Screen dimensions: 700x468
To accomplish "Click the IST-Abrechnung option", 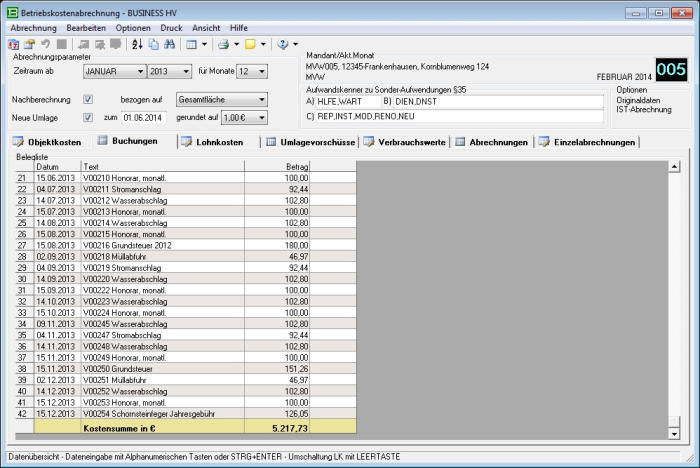I will (x=644, y=109).
